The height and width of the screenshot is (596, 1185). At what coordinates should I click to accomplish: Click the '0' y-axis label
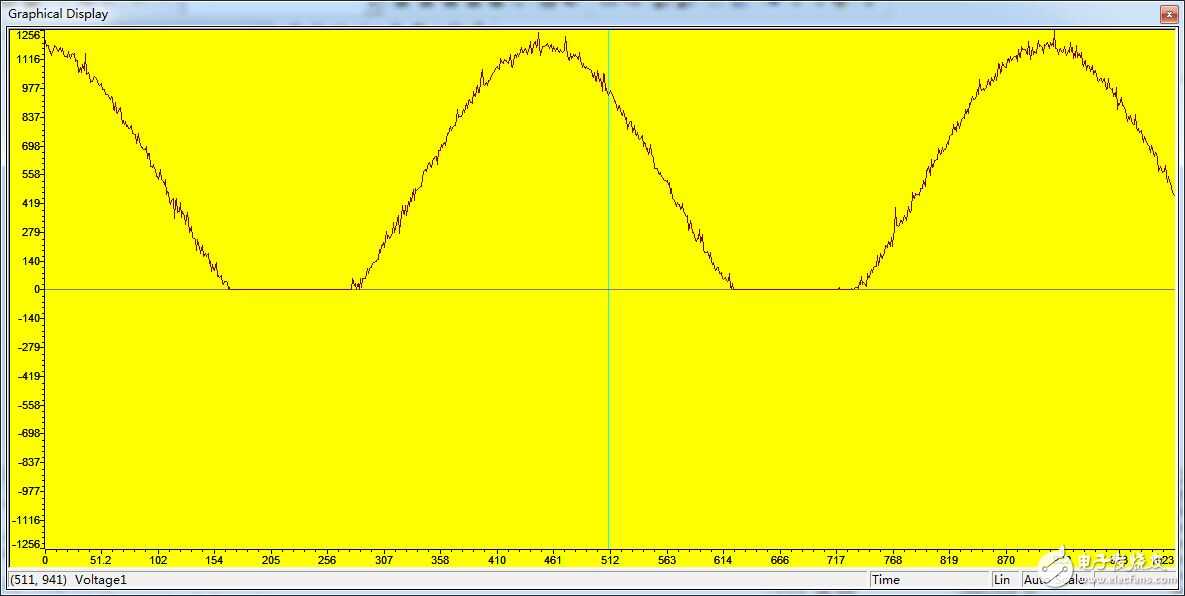(36, 289)
